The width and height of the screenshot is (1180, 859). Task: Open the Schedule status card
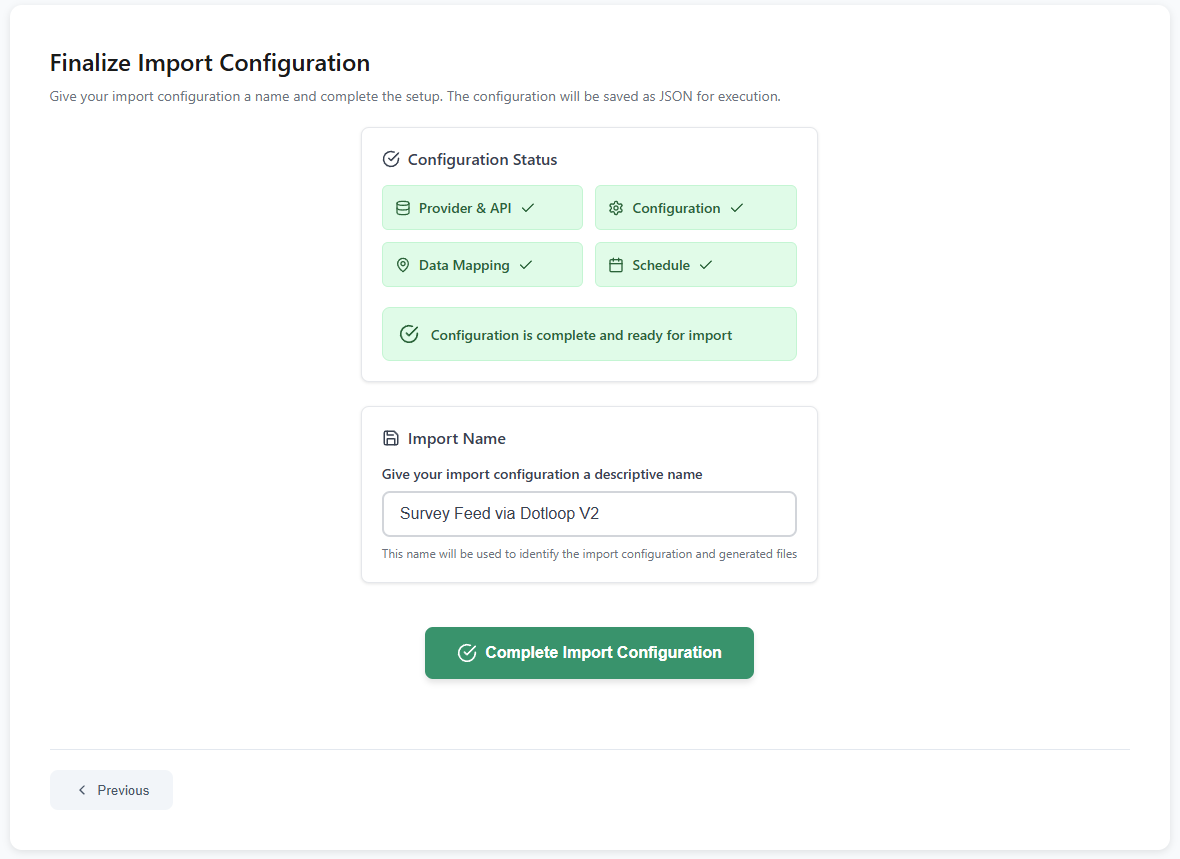point(695,265)
